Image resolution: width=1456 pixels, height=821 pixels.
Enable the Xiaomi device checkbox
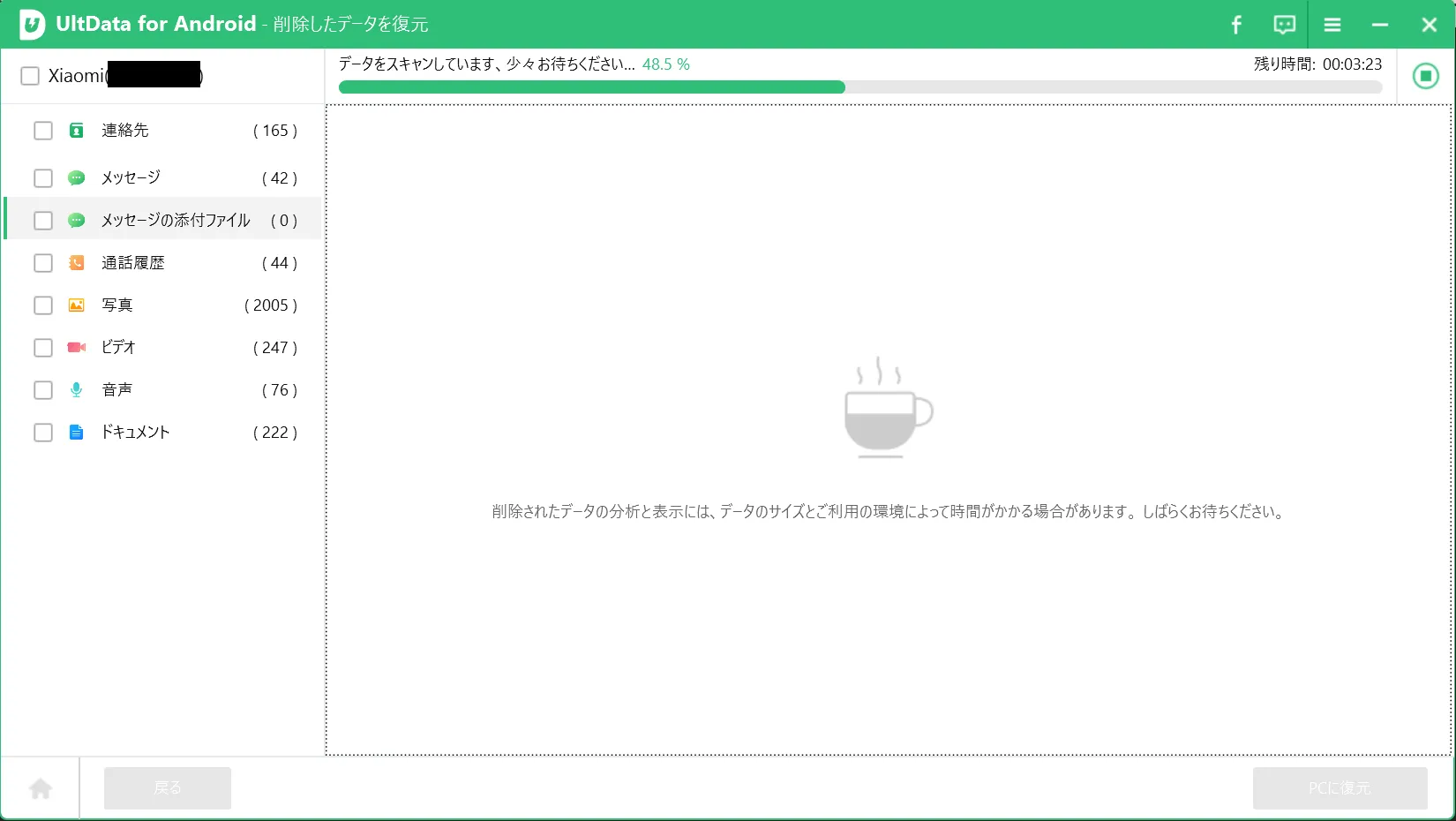(x=29, y=75)
